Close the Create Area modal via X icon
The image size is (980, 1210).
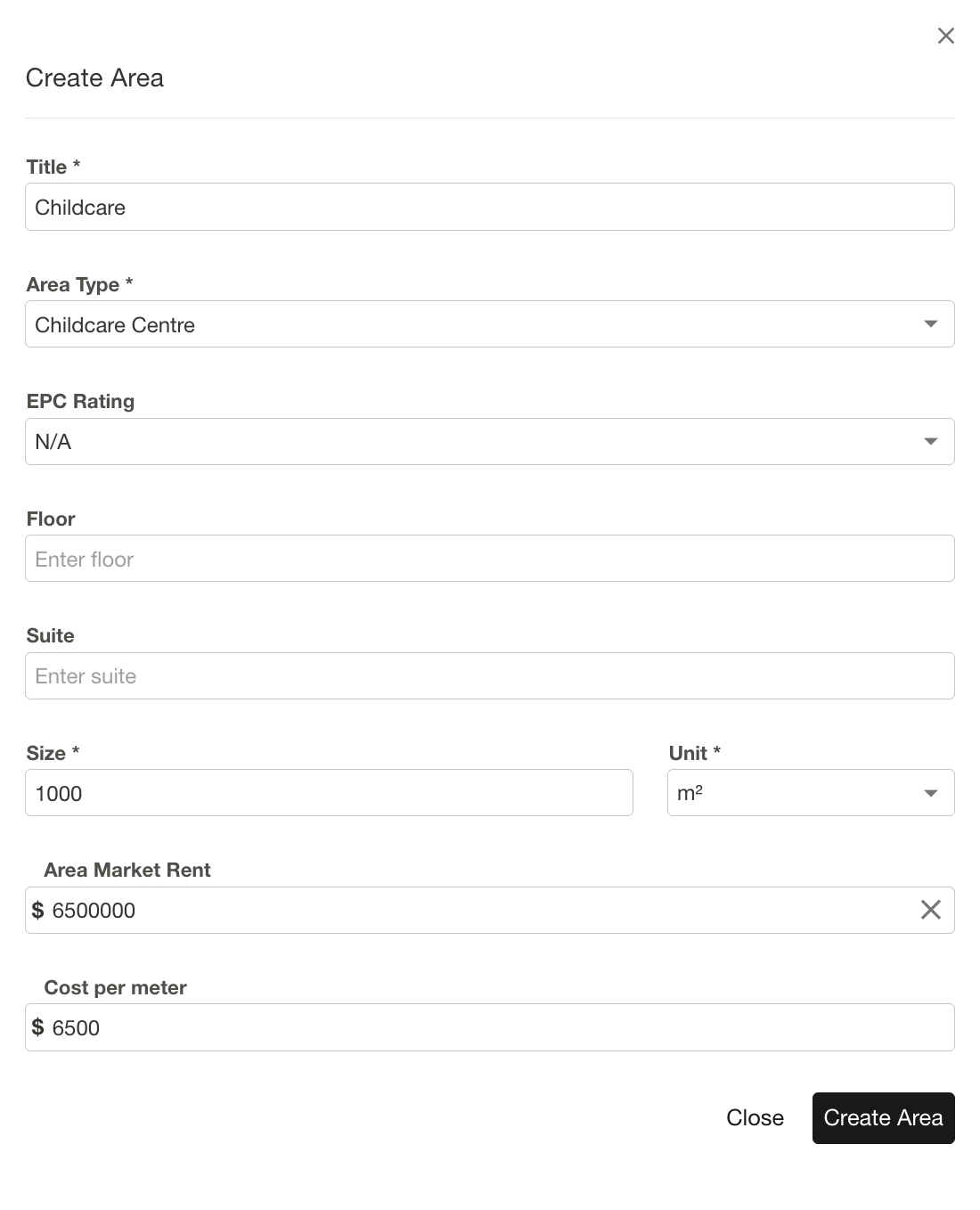(945, 36)
